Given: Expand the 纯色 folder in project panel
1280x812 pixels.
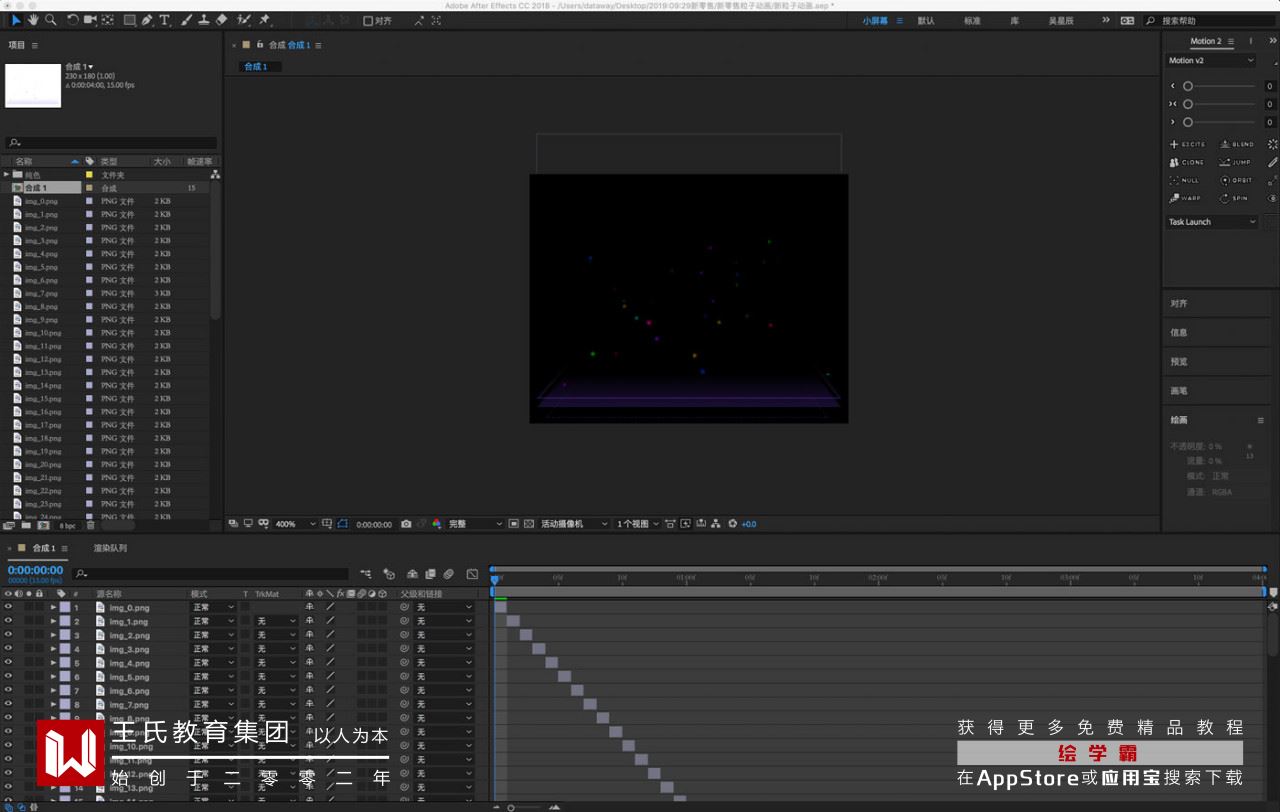Looking at the screenshot, I should (6, 175).
